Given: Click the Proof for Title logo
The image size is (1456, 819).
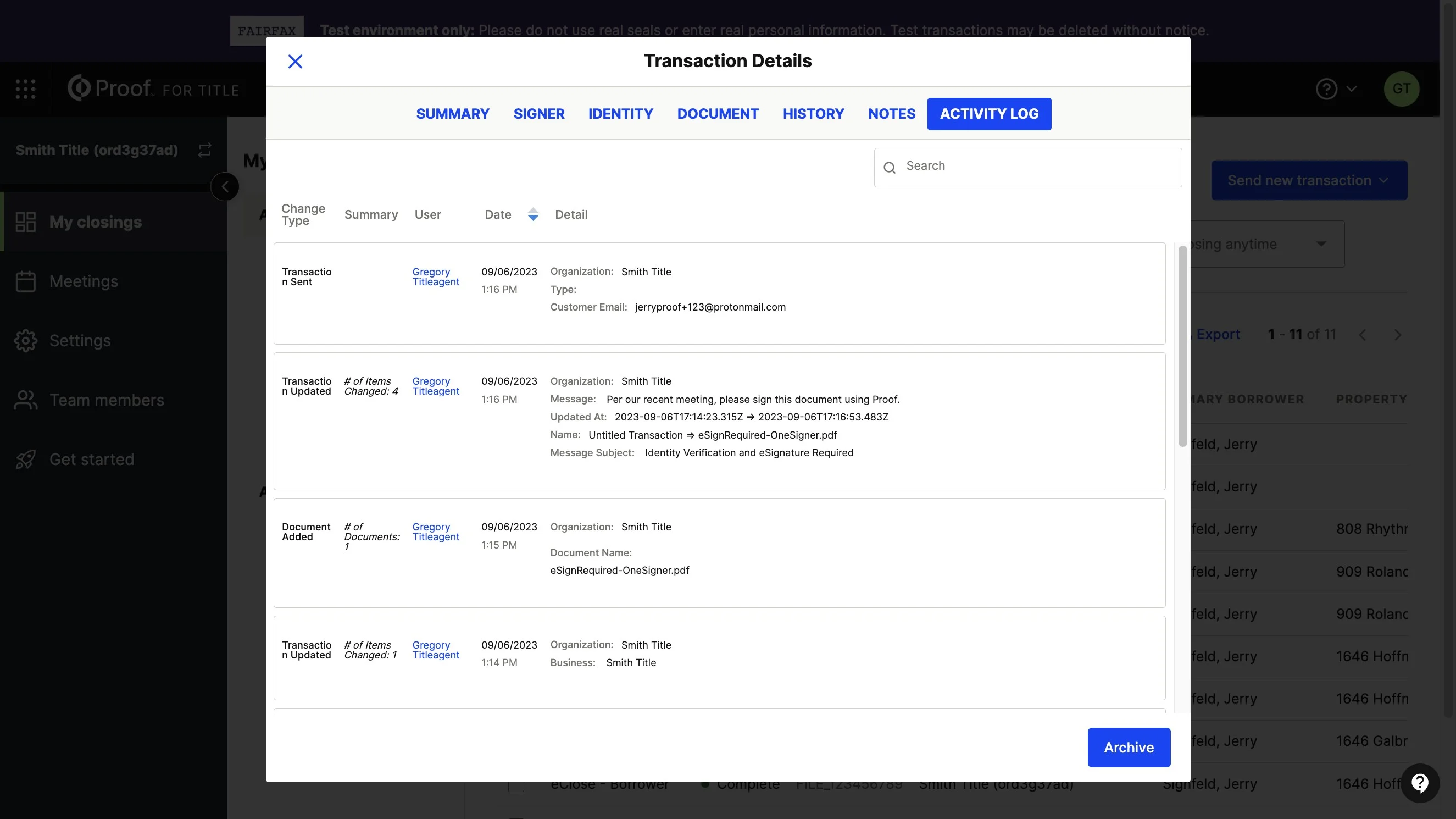Looking at the screenshot, I should pyautogui.click(x=153, y=88).
